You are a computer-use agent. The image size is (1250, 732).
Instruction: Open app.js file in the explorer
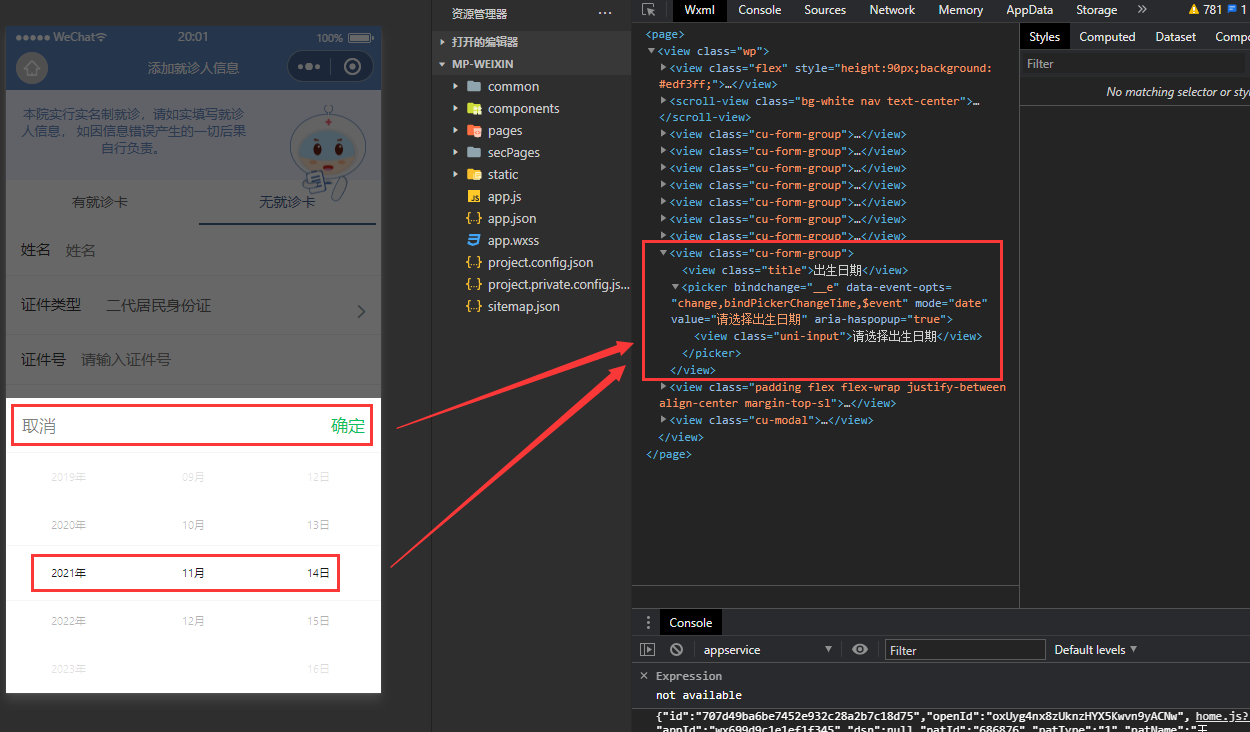click(x=504, y=196)
